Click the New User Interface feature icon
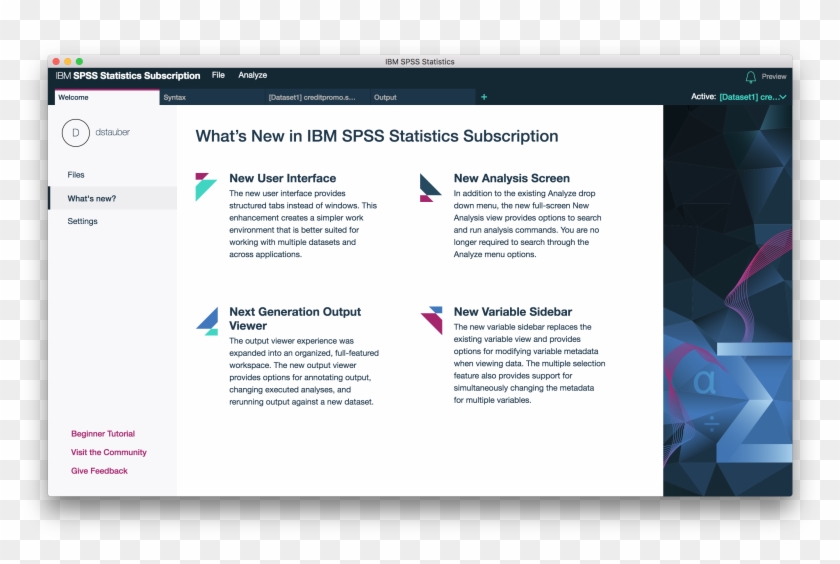 pyautogui.click(x=206, y=186)
